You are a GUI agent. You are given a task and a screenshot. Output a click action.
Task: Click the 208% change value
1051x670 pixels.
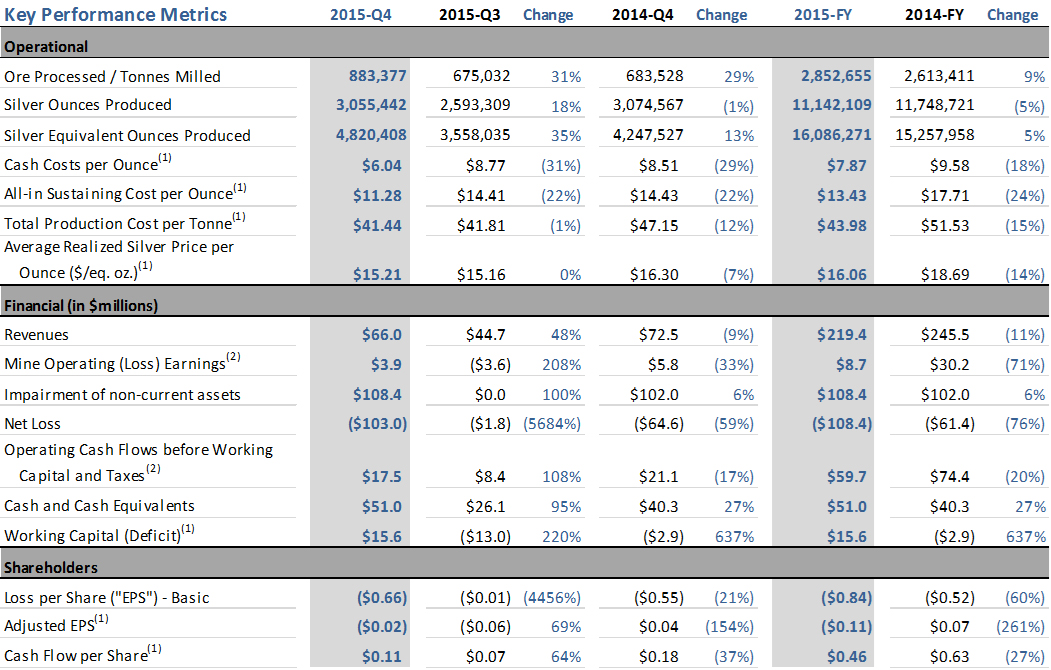[562, 364]
